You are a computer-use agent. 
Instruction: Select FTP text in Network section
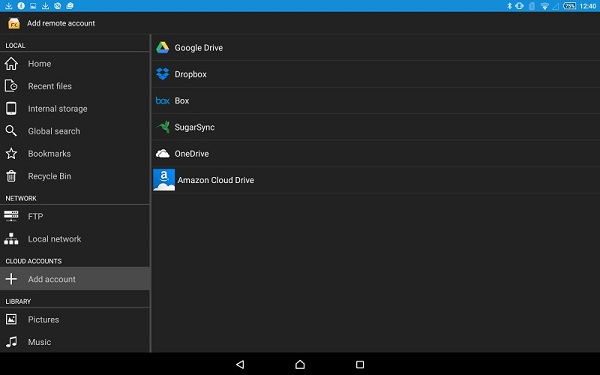coord(35,216)
